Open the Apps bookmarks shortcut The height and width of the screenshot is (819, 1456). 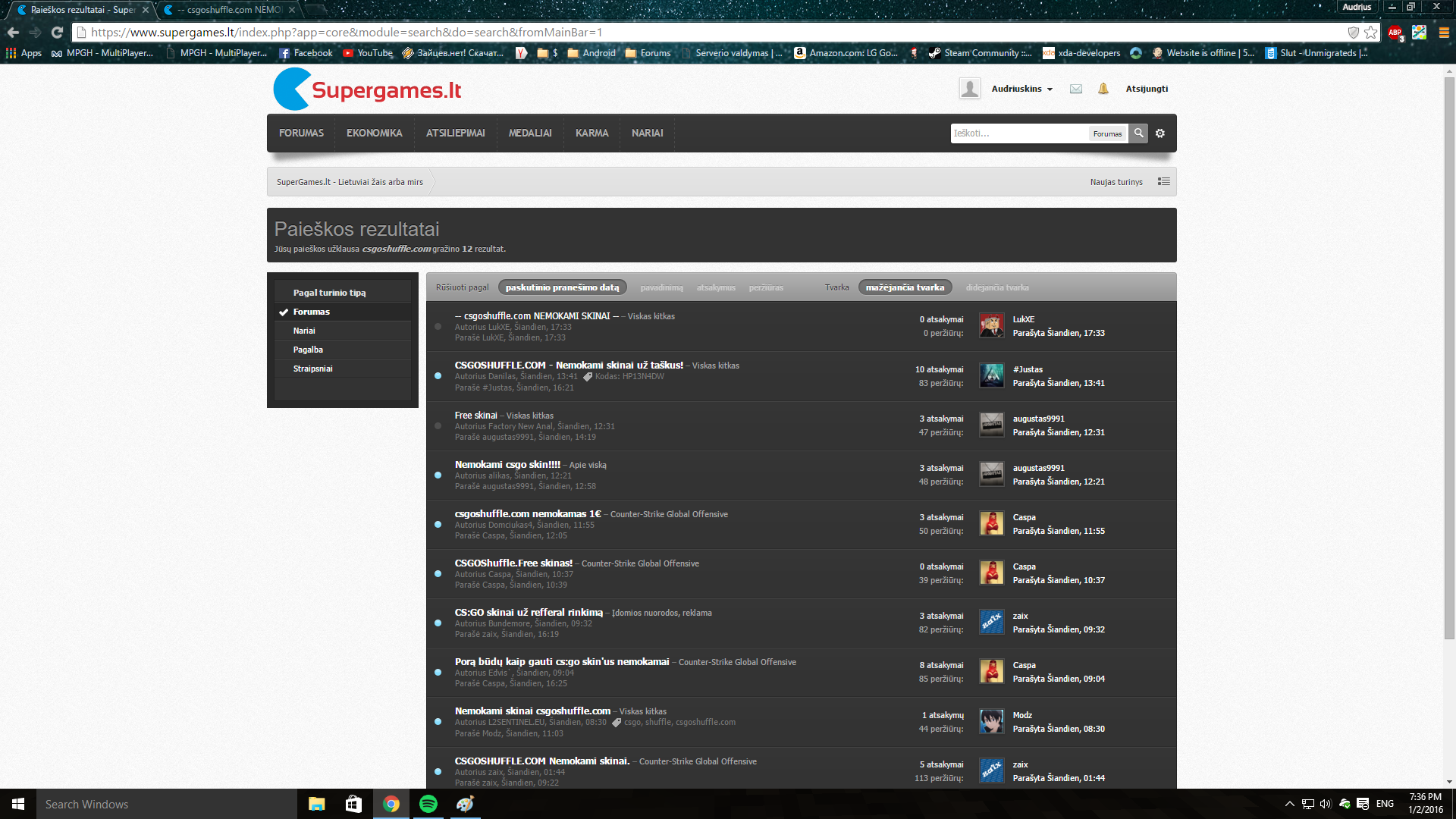[x=24, y=53]
